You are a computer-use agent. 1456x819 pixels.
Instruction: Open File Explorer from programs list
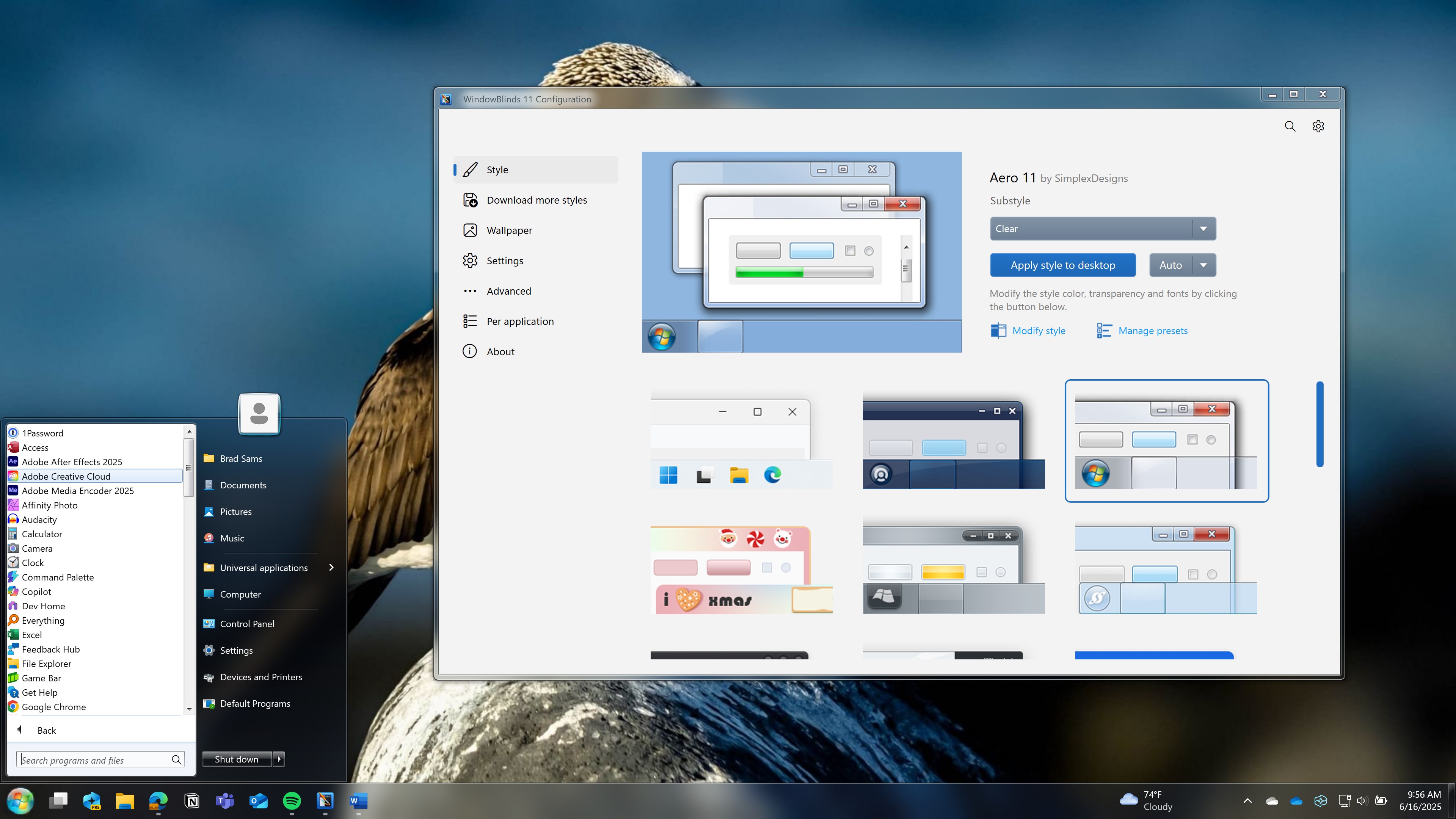click(x=94, y=664)
